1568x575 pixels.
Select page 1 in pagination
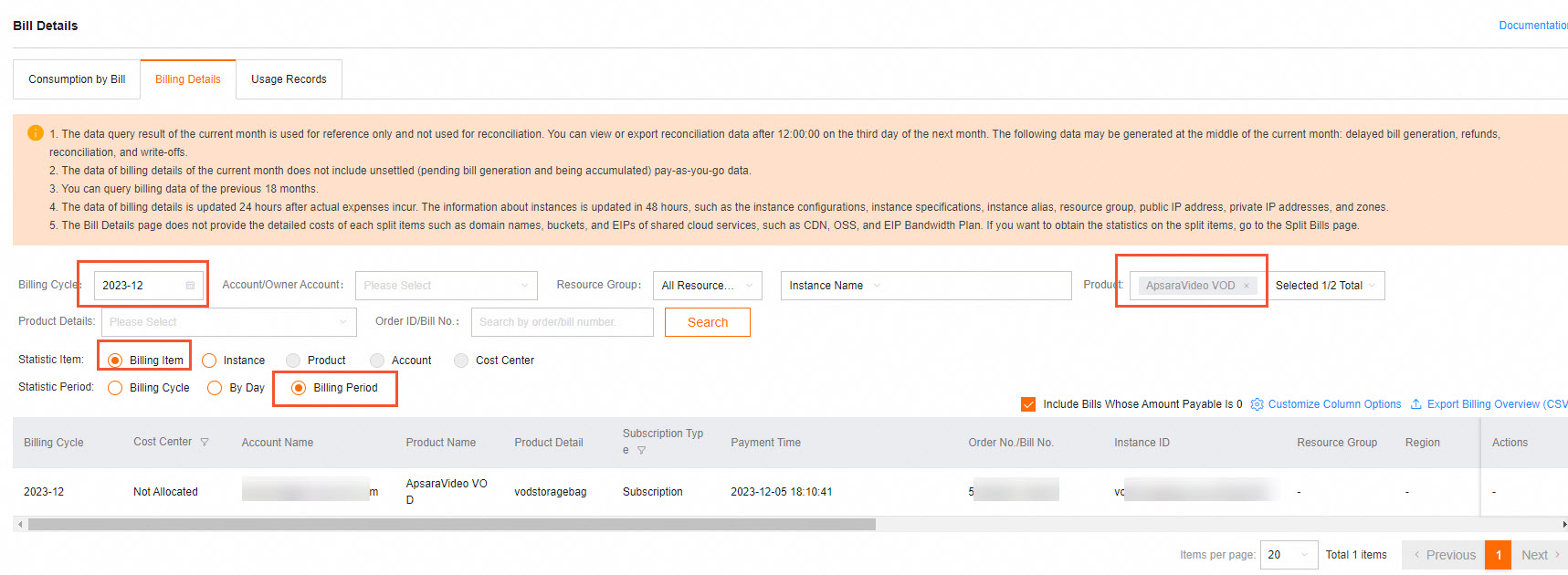1499,555
